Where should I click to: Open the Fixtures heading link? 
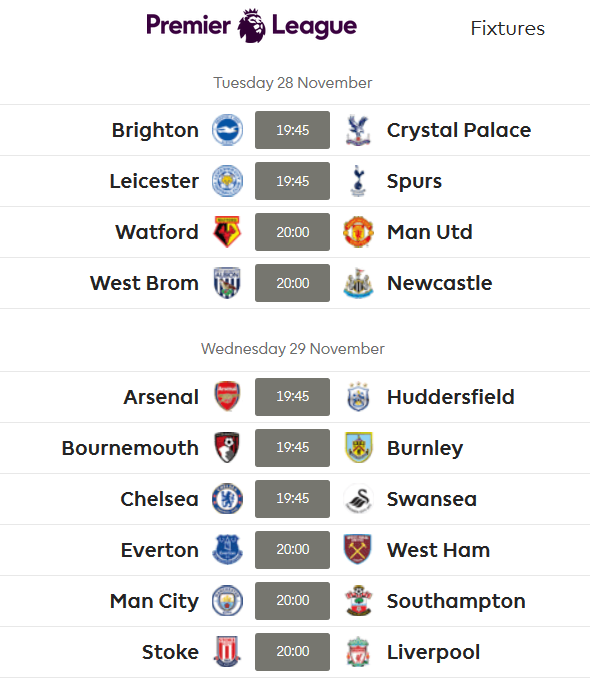point(507,28)
